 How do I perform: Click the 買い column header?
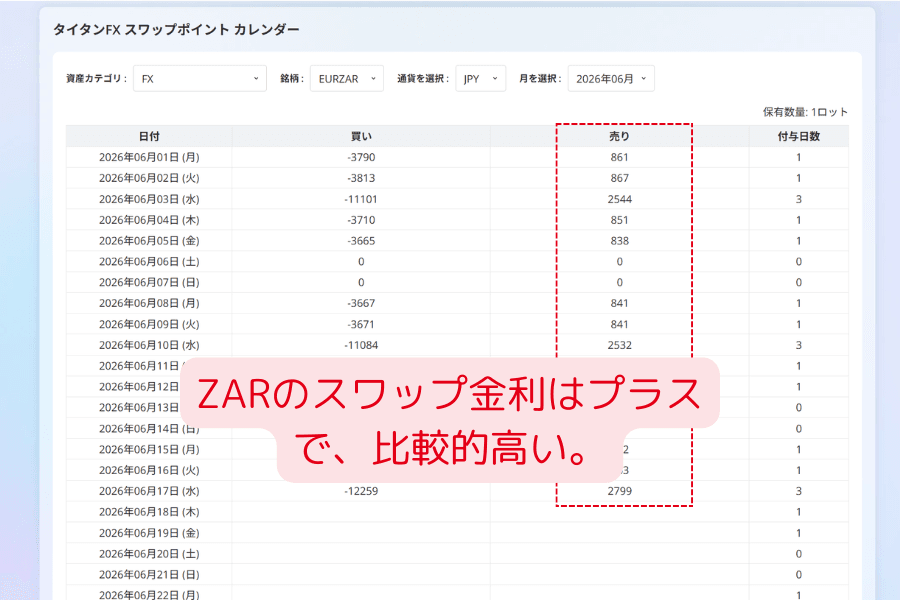(x=361, y=137)
